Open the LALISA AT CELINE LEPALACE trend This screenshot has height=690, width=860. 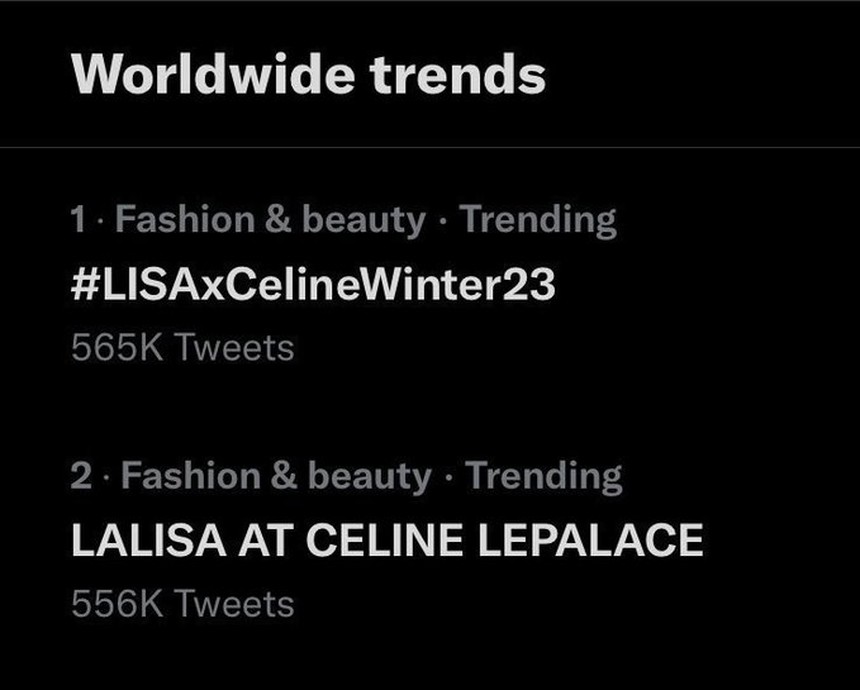[x=387, y=541]
